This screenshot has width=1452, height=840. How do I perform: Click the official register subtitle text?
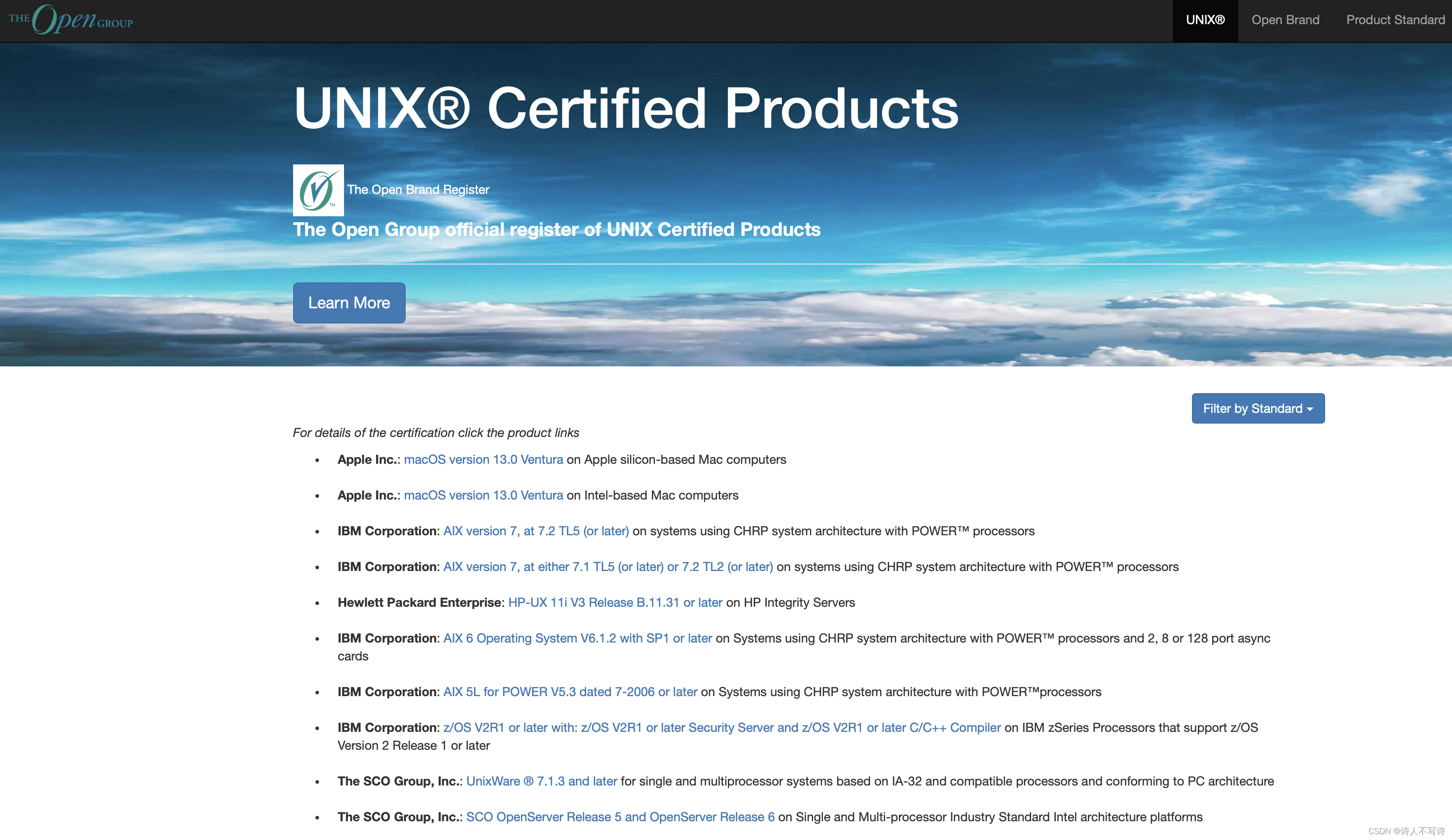point(556,230)
